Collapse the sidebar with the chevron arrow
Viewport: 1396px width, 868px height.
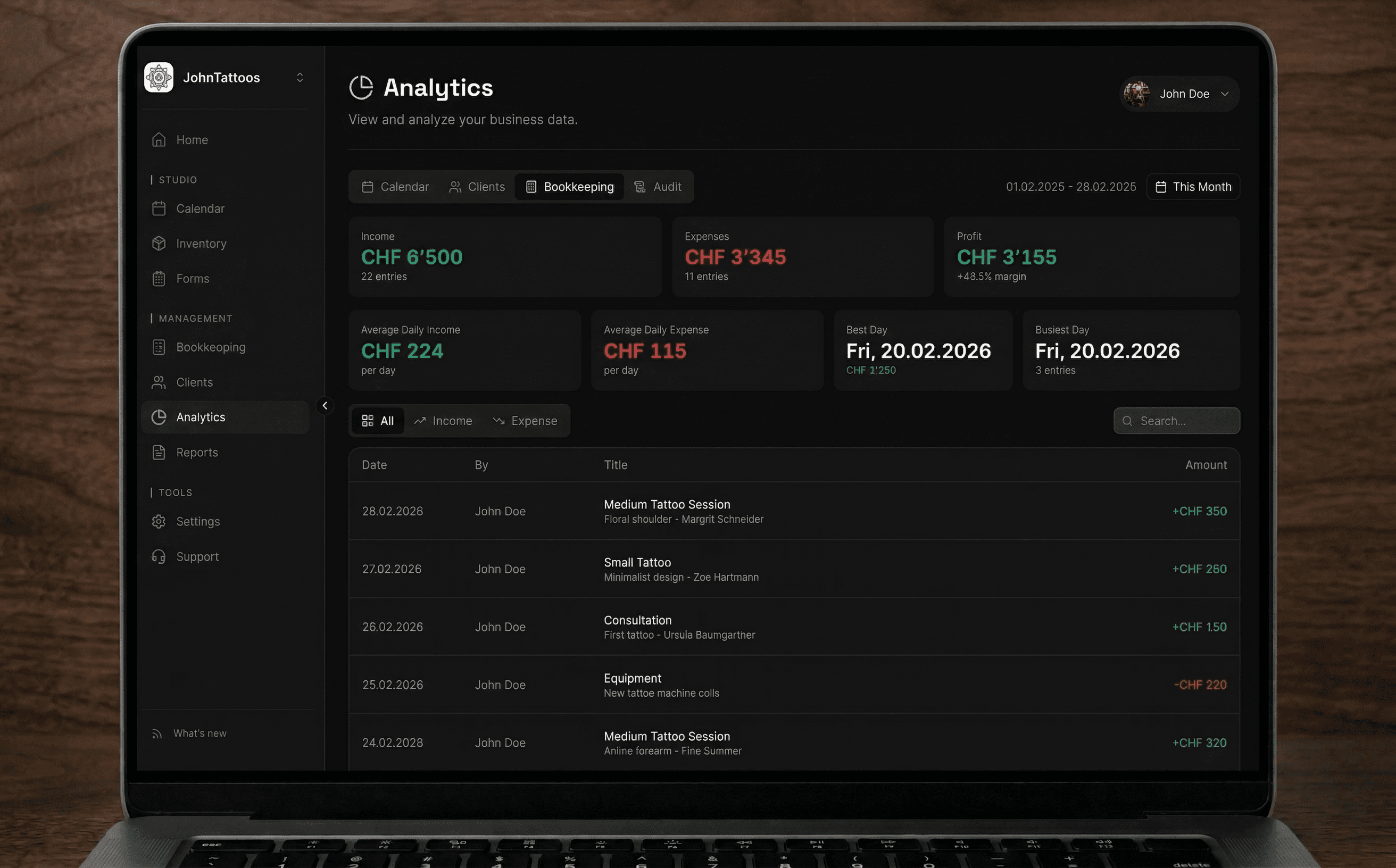(x=326, y=406)
